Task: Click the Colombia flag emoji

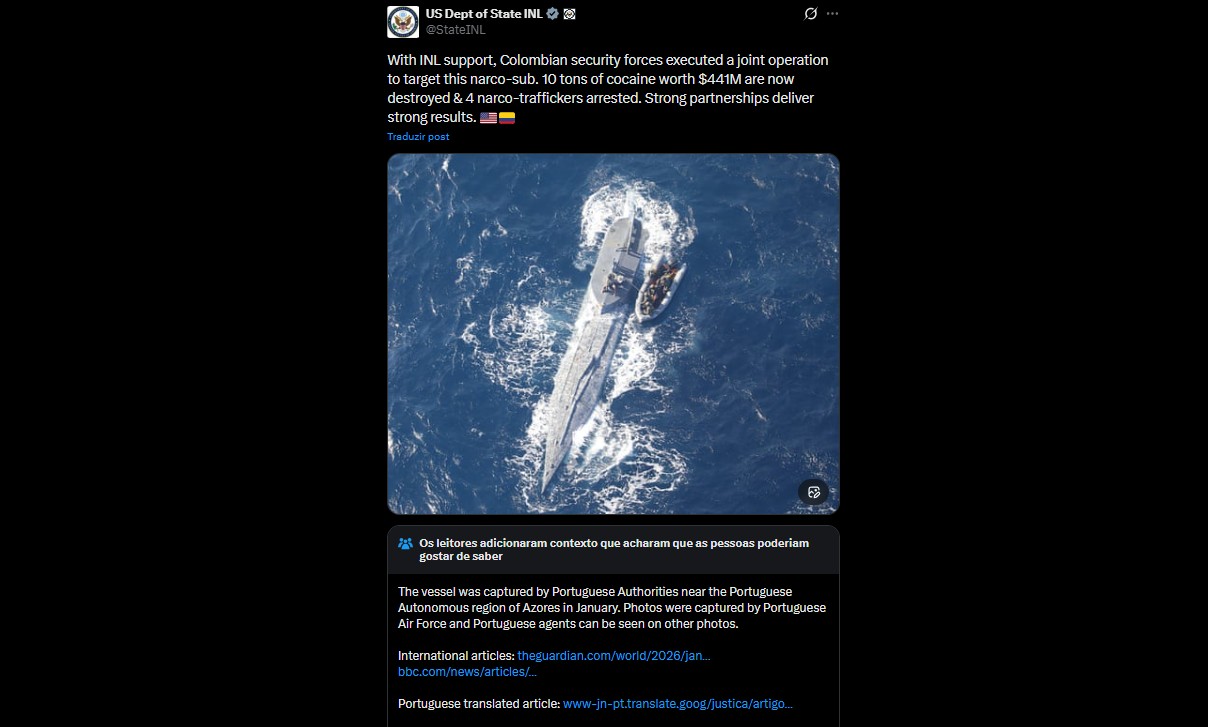Action: (507, 118)
